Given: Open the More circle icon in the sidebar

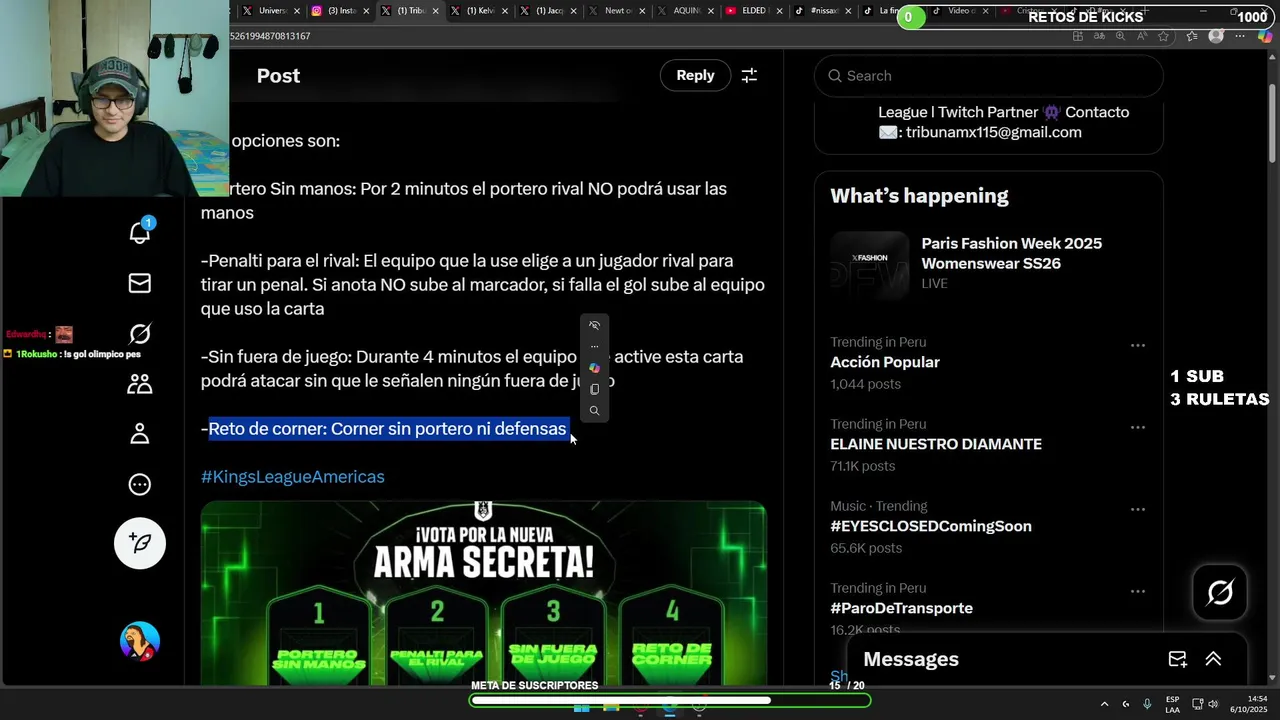Looking at the screenshot, I should 140,484.
